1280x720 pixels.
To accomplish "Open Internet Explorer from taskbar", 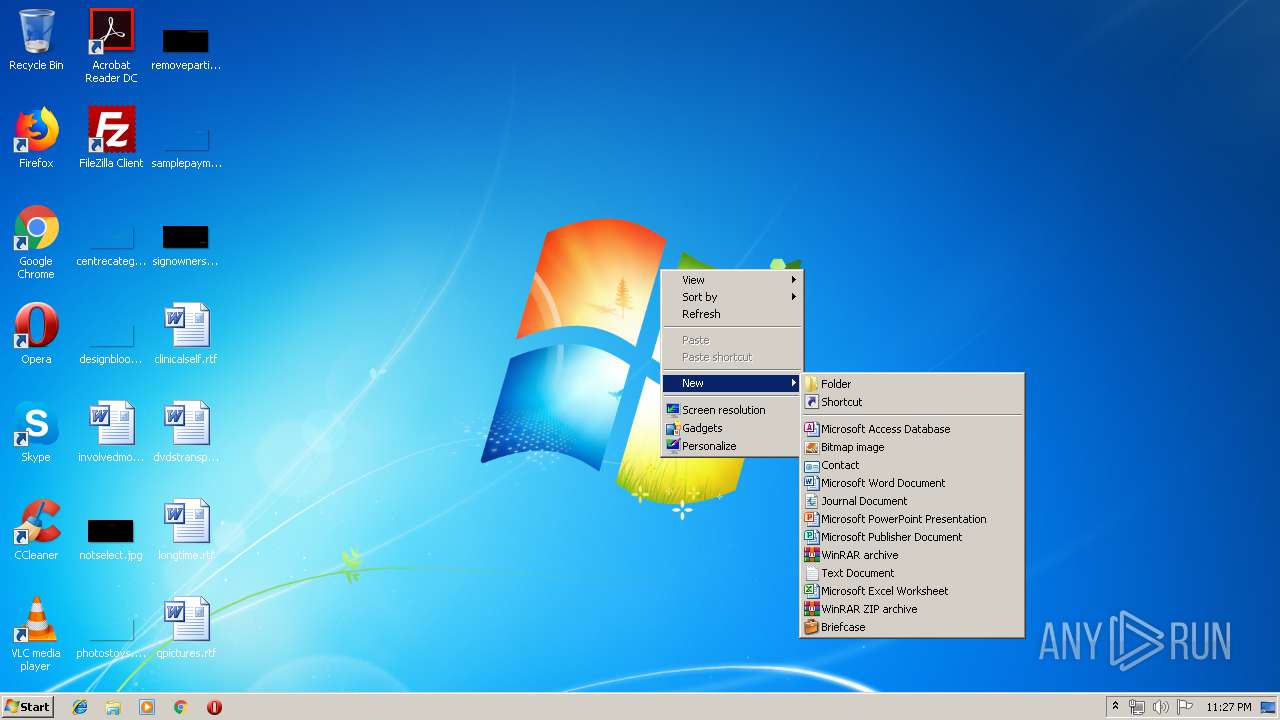I will (80, 707).
